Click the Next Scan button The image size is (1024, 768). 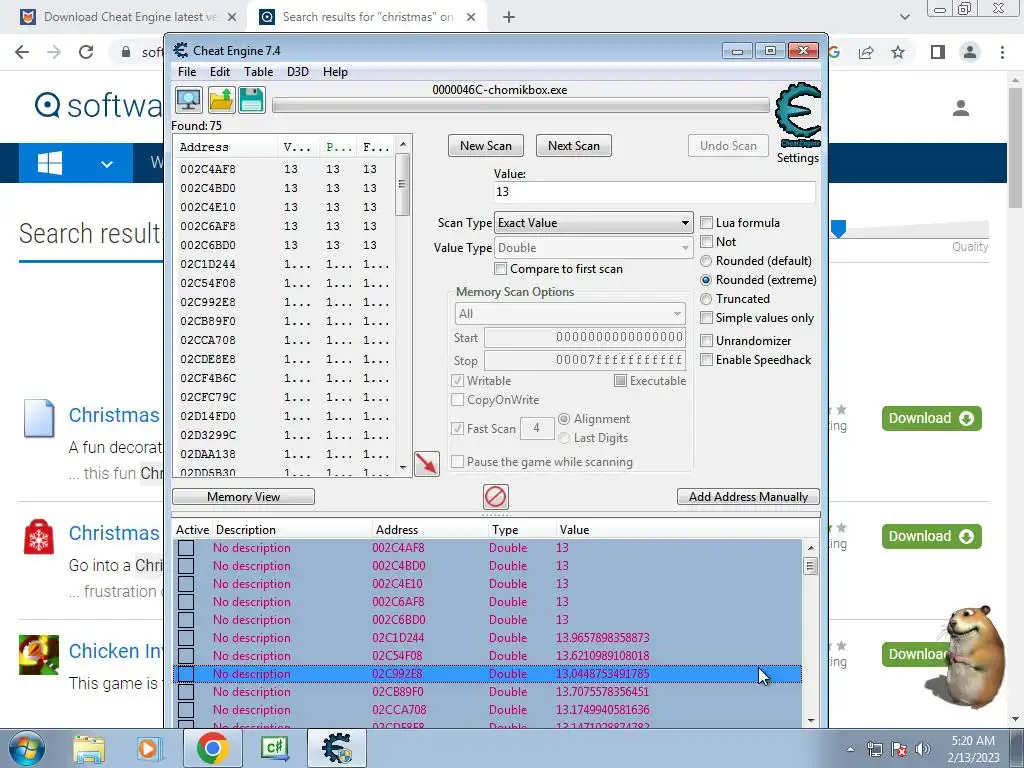click(x=573, y=146)
